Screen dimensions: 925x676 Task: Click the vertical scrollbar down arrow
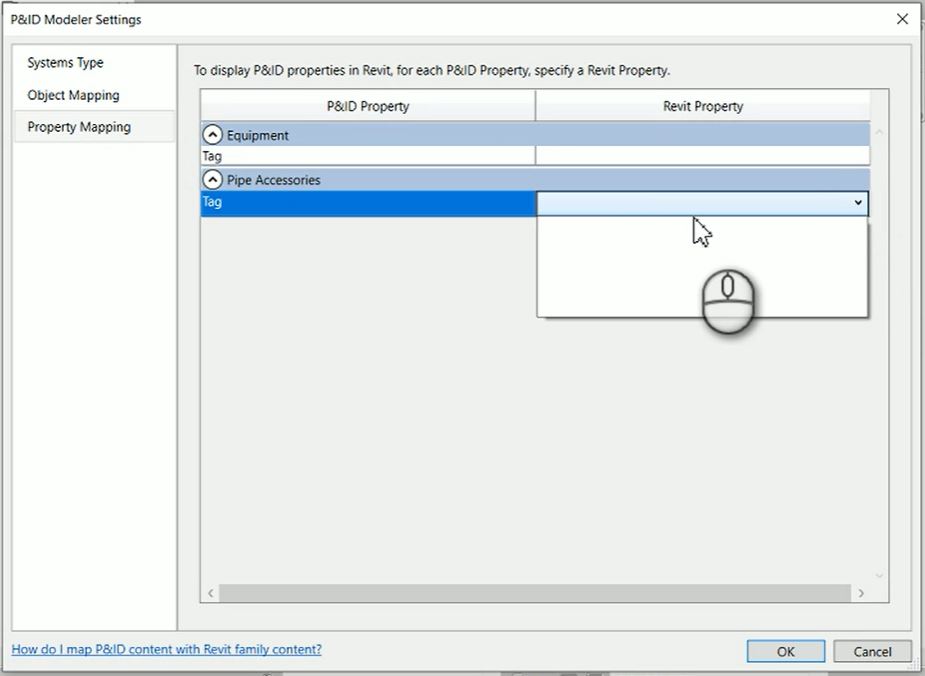878,575
